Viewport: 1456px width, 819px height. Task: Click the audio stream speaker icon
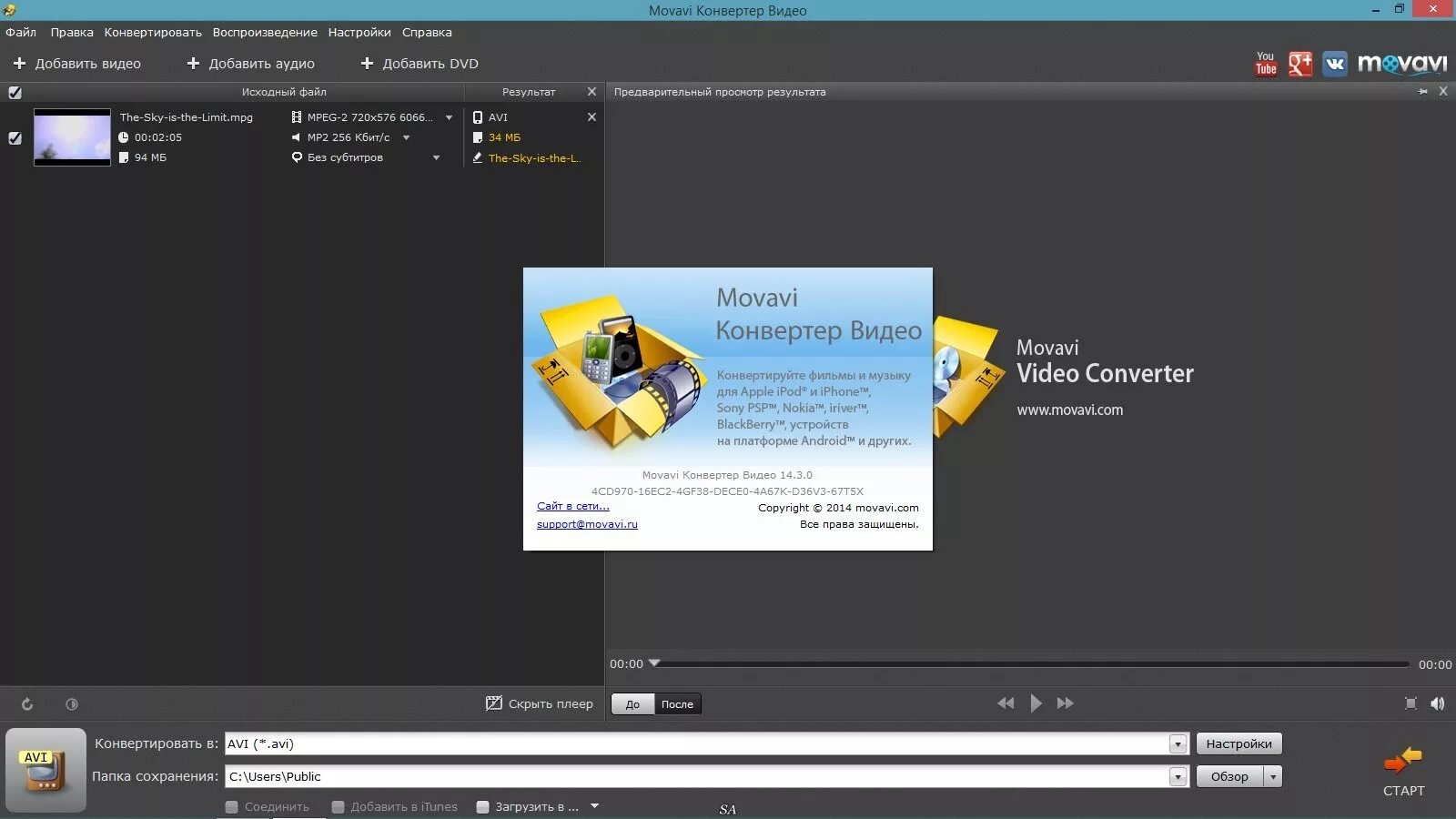point(297,137)
